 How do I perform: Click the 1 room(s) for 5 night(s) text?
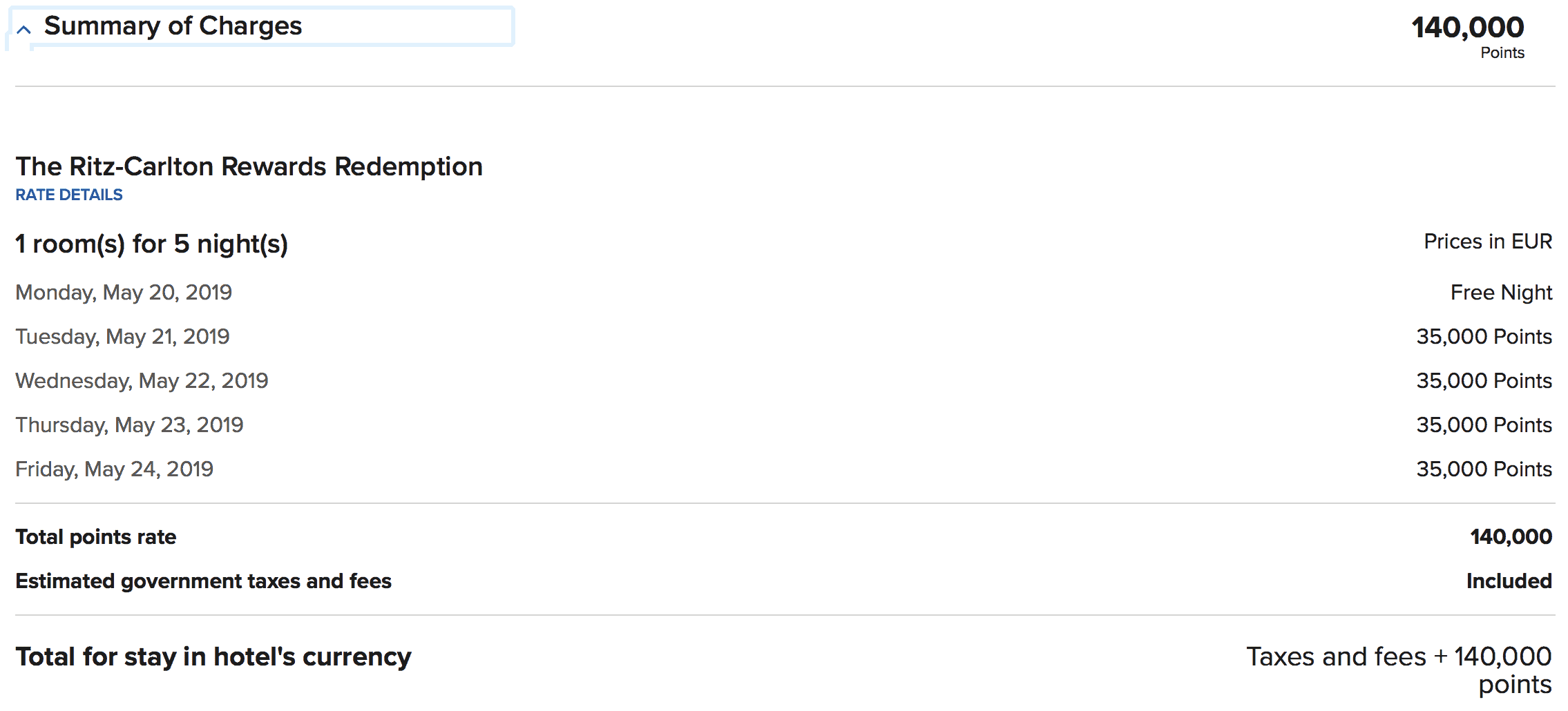point(151,244)
